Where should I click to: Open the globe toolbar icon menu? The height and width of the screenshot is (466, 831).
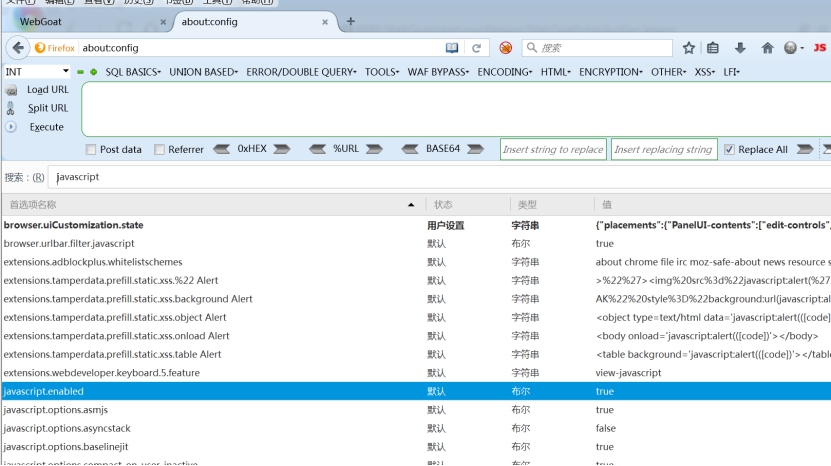(793, 48)
